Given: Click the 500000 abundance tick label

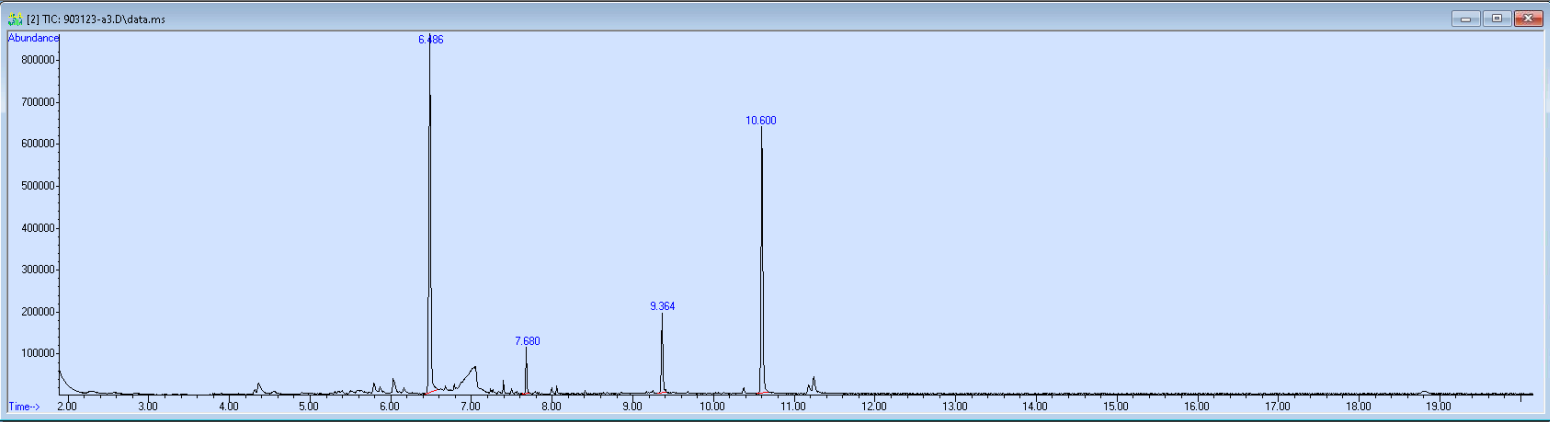Looking at the screenshot, I should point(36,186).
